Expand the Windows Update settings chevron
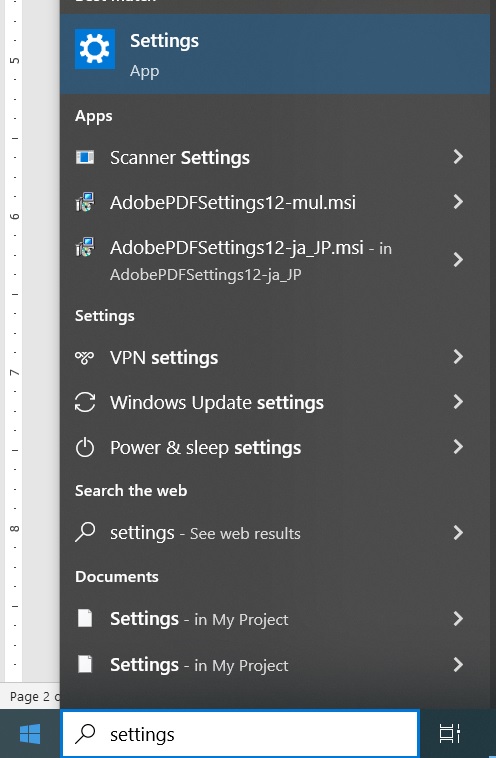 pyautogui.click(x=458, y=402)
